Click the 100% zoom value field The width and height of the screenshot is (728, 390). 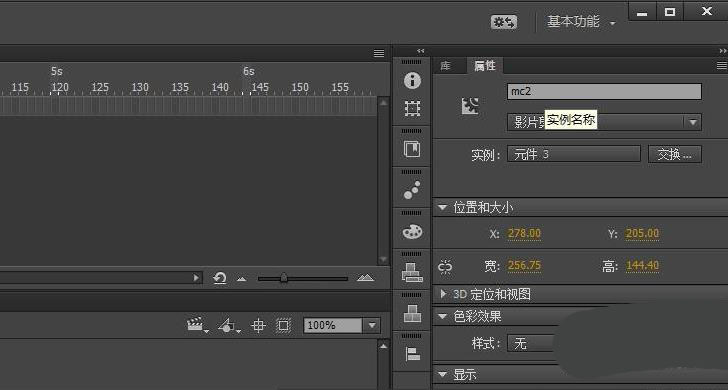[x=333, y=325]
